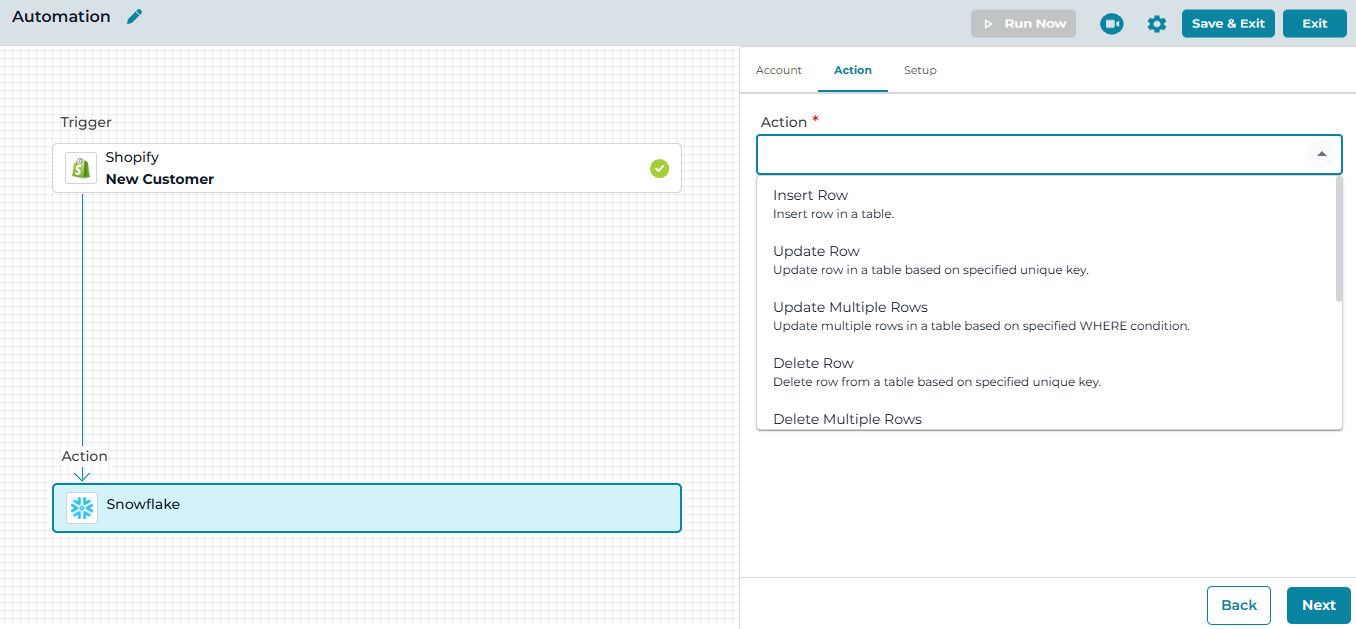Switch to the Account tab

tap(779, 70)
